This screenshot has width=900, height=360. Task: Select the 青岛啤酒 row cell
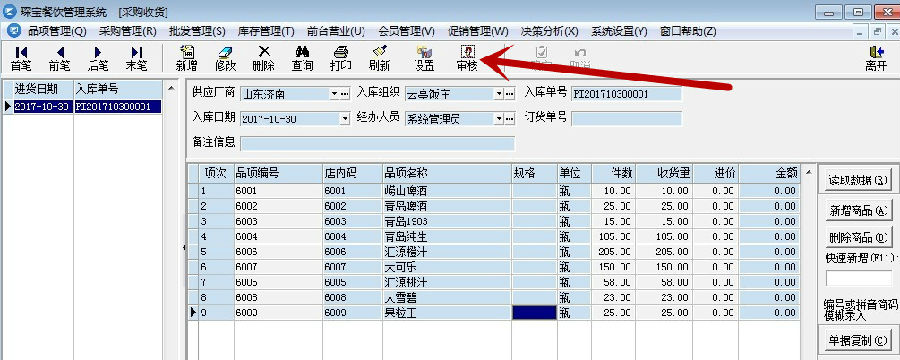[x=447, y=206]
